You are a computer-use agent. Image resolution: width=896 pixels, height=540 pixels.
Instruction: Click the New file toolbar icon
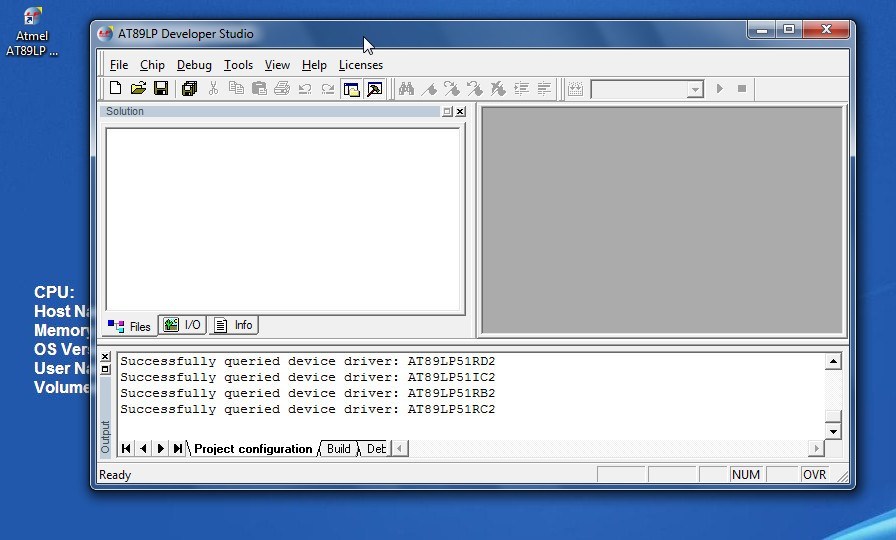[115, 88]
